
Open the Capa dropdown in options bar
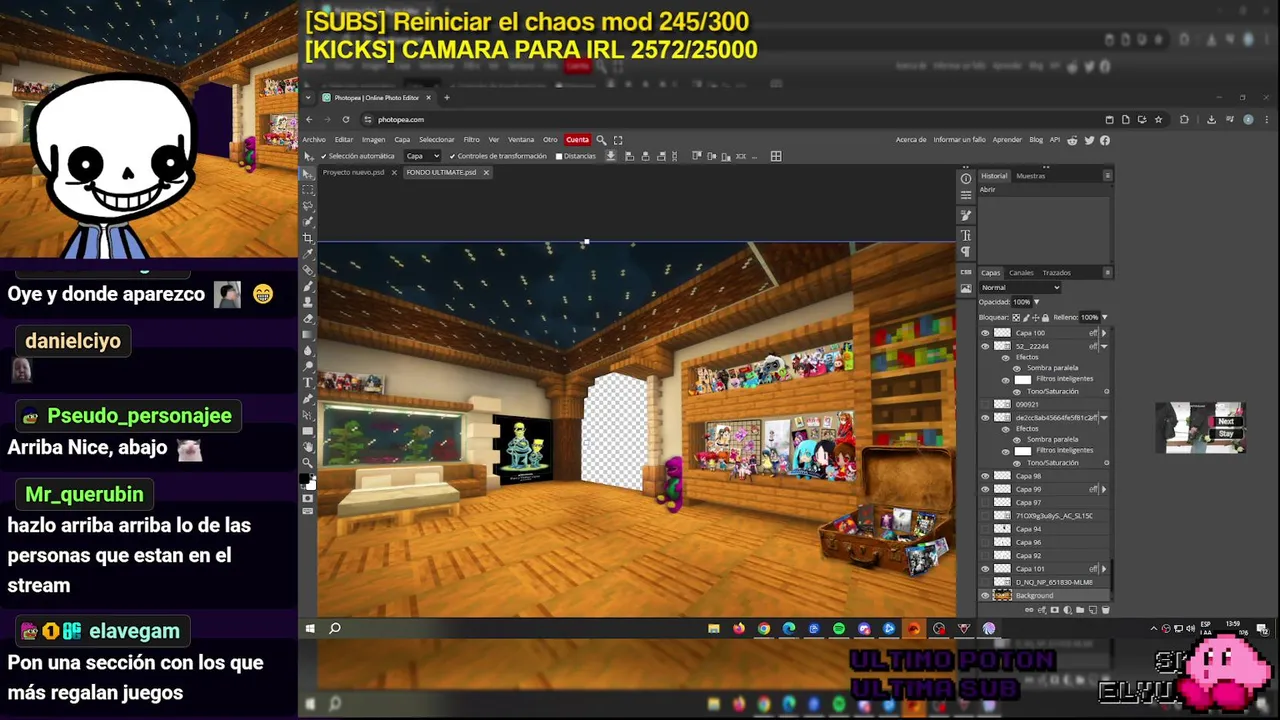point(422,156)
